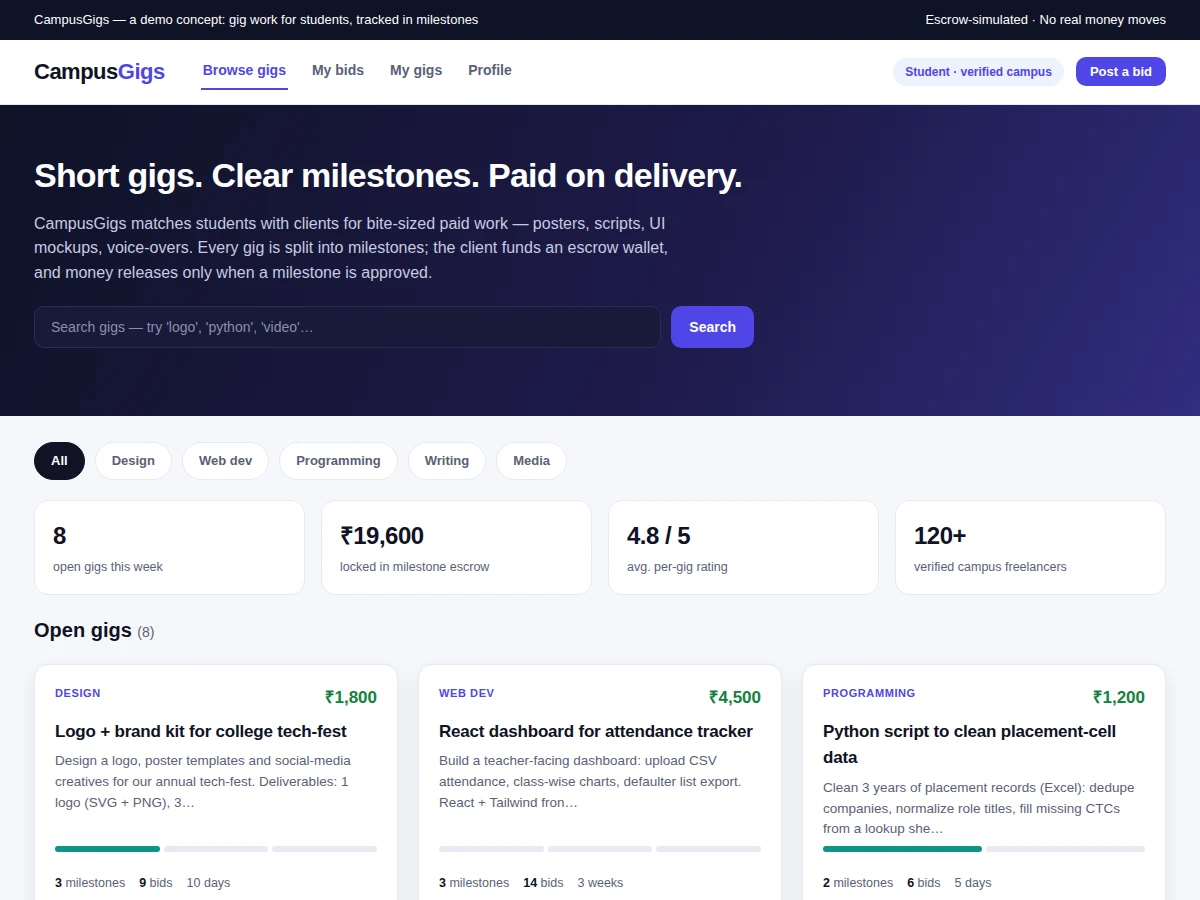This screenshot has width=1200, height=900.
Task: Filter gigs by Design
Action: pos(133,461)
